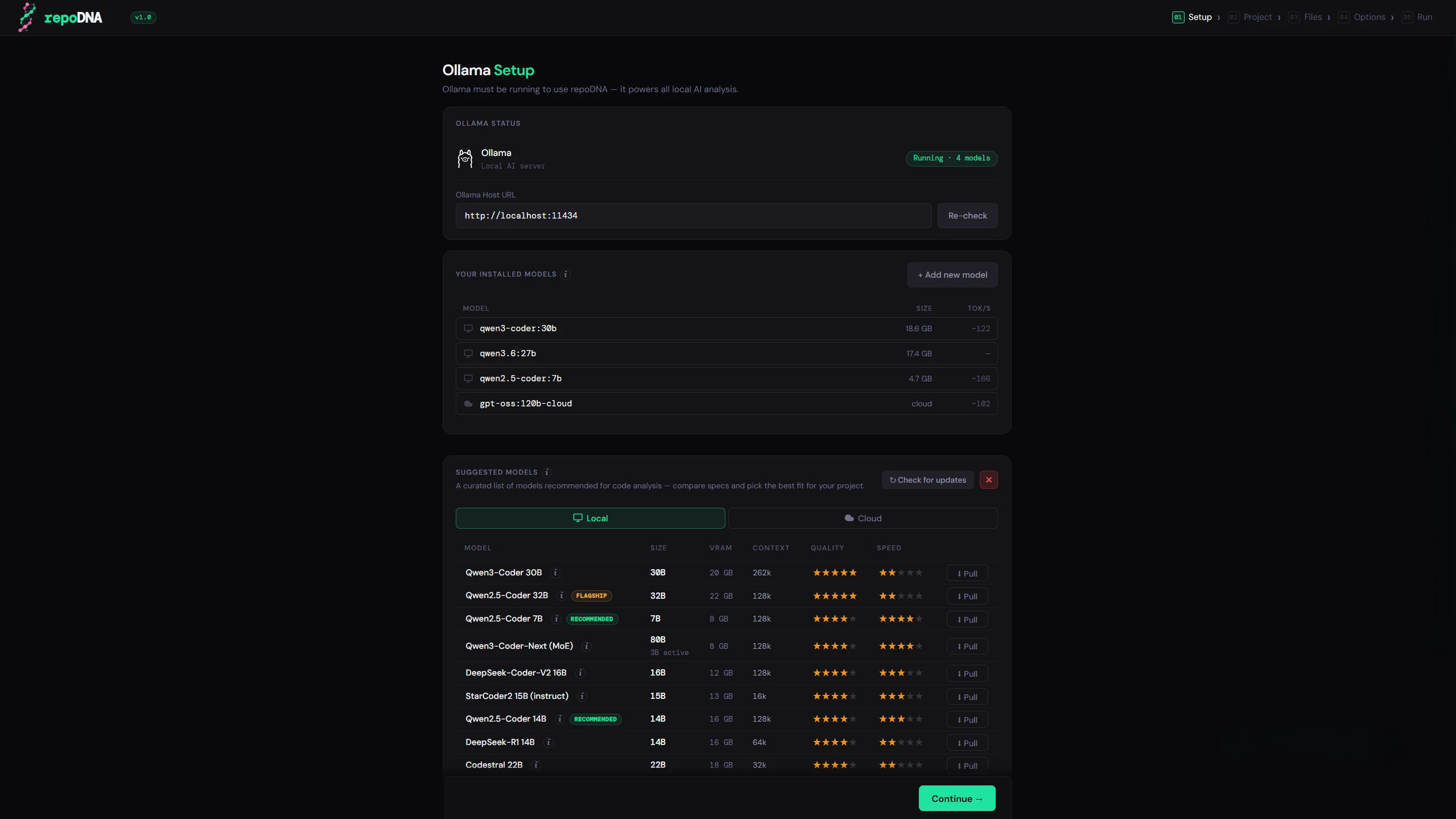Select the gpt-oss:120b-cloud installed model row

[726, 404]
